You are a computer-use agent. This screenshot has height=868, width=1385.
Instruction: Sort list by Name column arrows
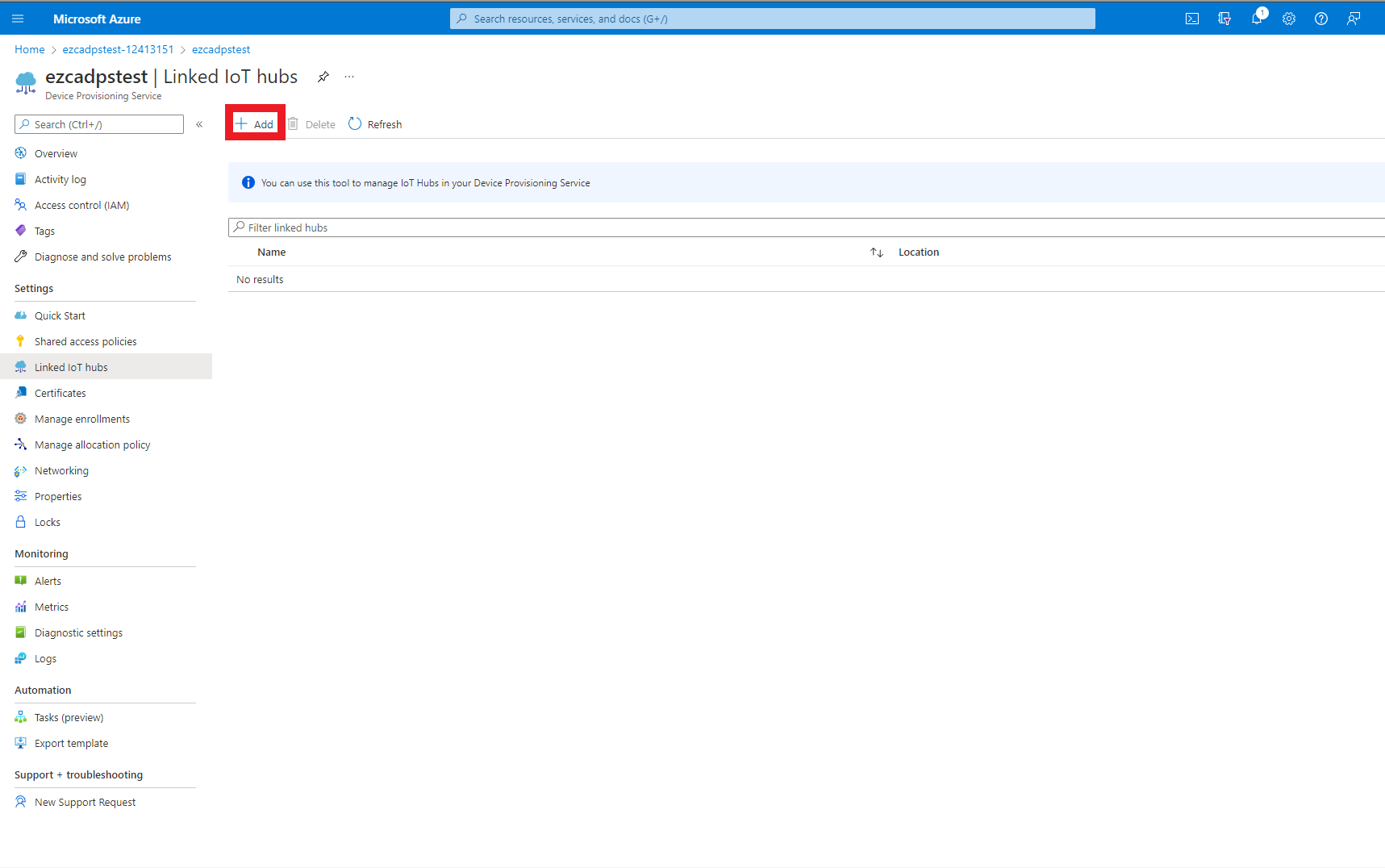(x=877, y=252)
